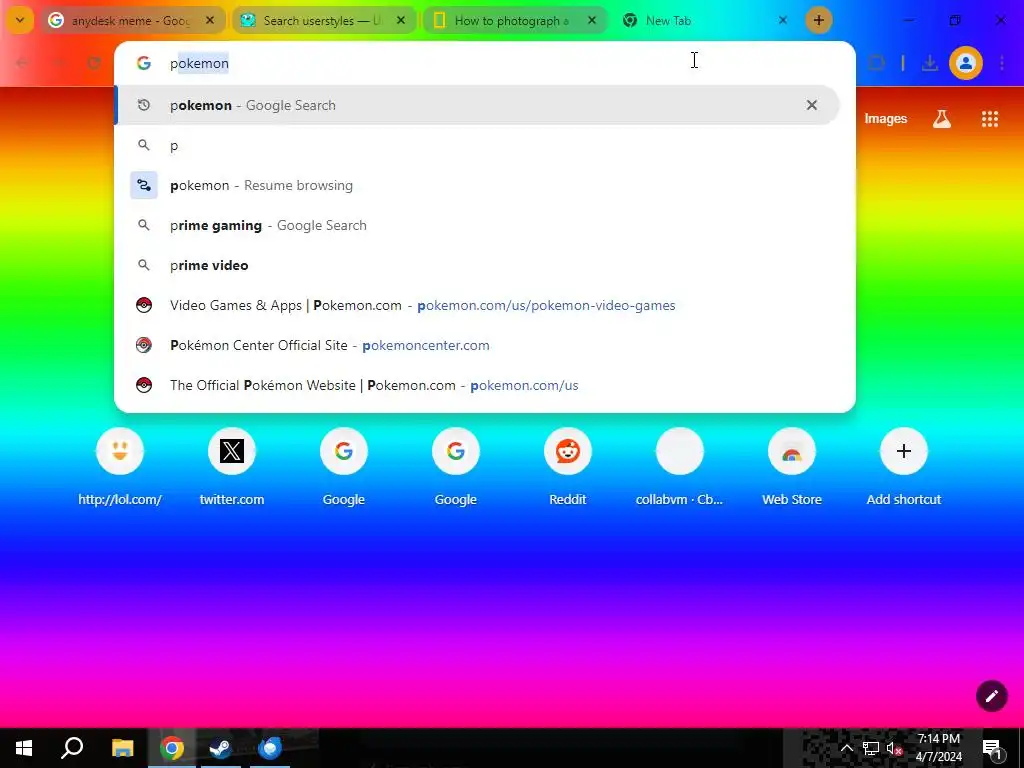1024x768 pixels.
Task: Click the address bar containing pokemon
Action: point(485,63)
